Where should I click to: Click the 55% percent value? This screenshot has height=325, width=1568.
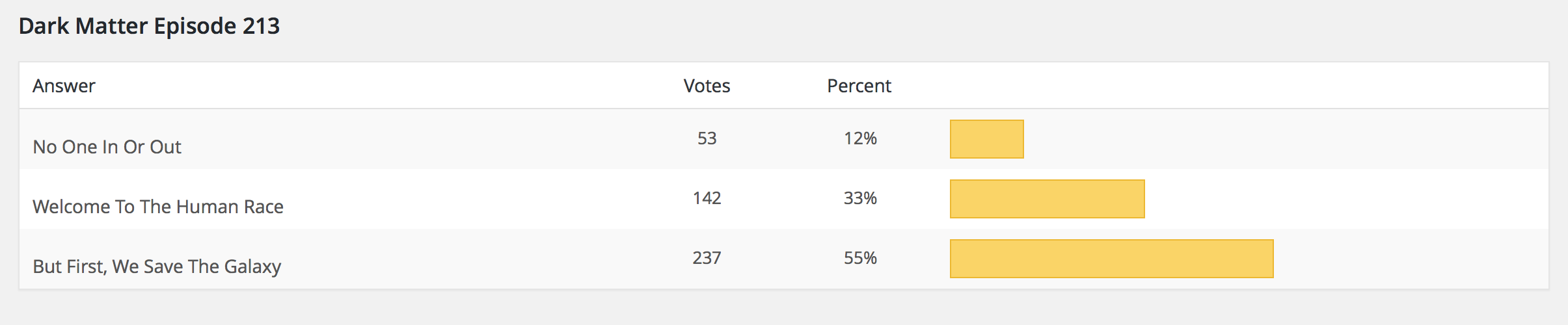click(860, 258)
